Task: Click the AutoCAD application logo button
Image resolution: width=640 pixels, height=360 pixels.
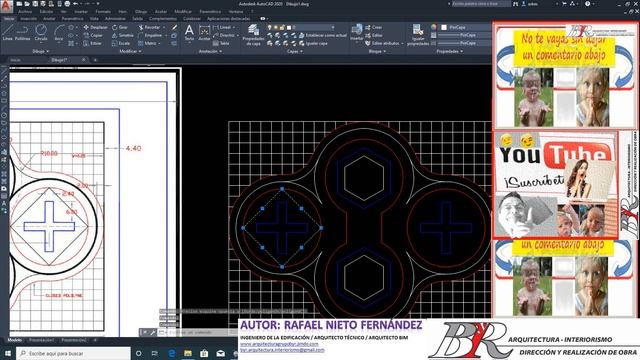Action: [6, 6]
